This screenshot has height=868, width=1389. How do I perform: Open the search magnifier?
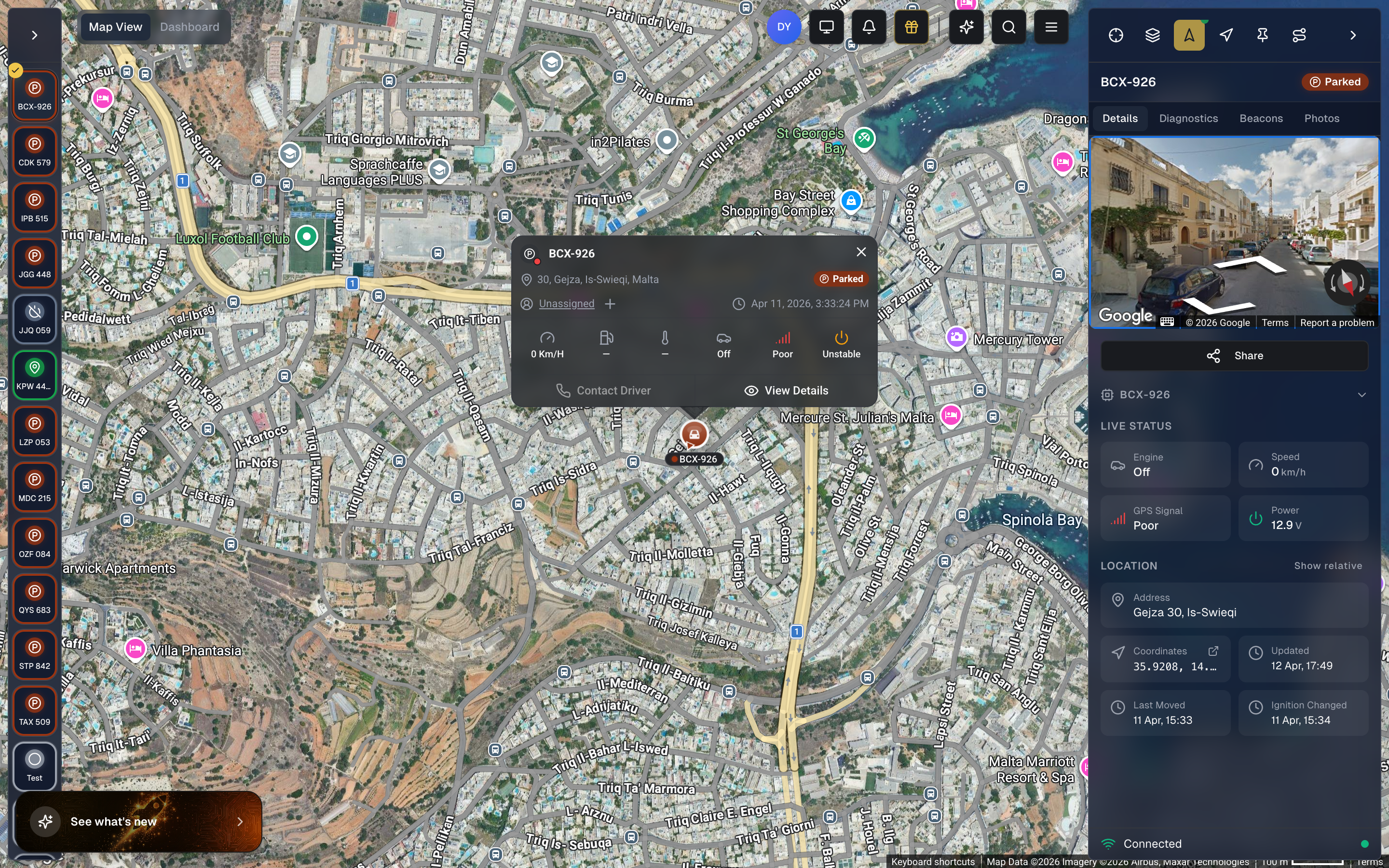point(1009,27)
